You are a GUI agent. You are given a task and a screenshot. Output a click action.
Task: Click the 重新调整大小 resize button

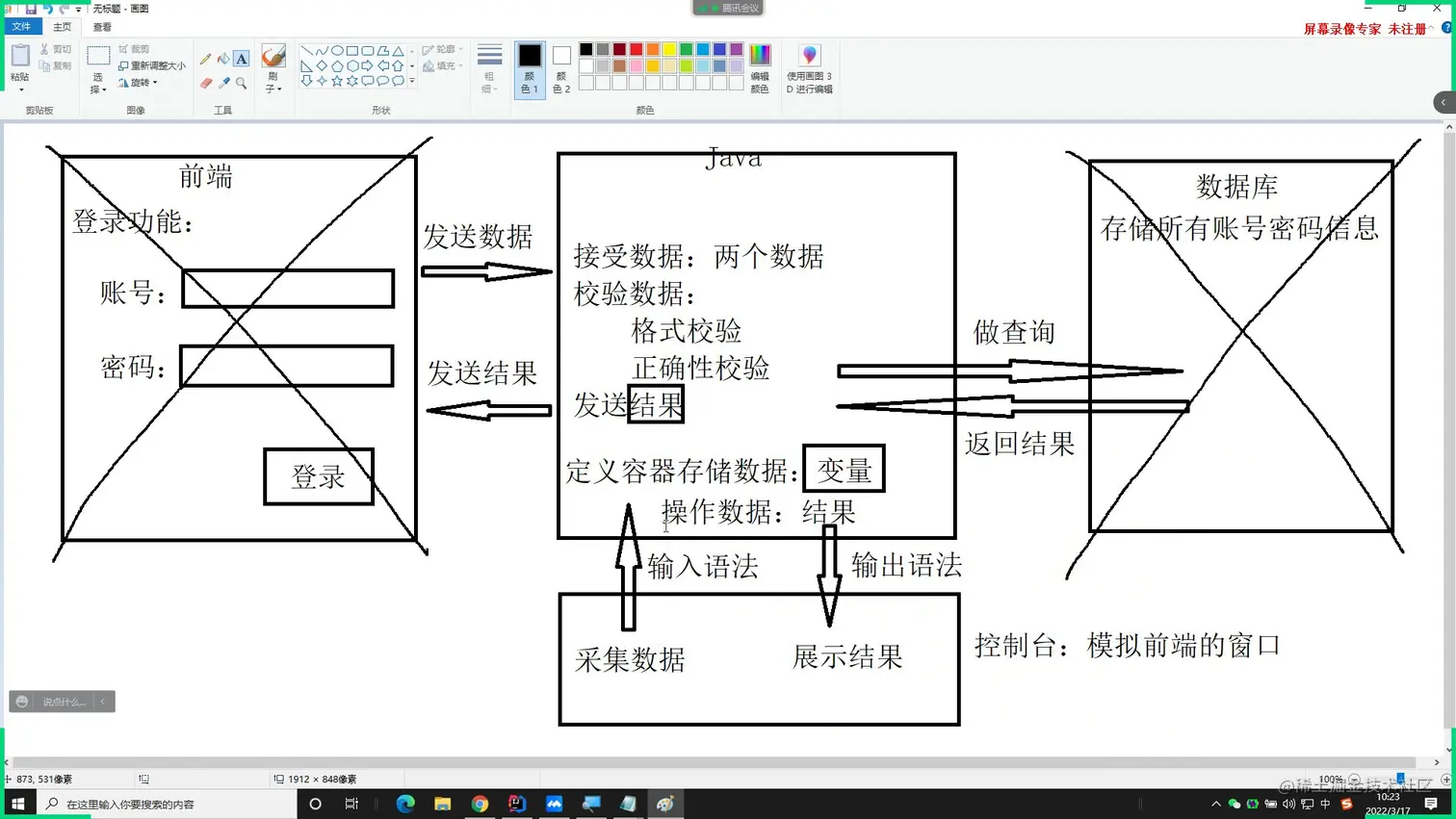(154, 65)
